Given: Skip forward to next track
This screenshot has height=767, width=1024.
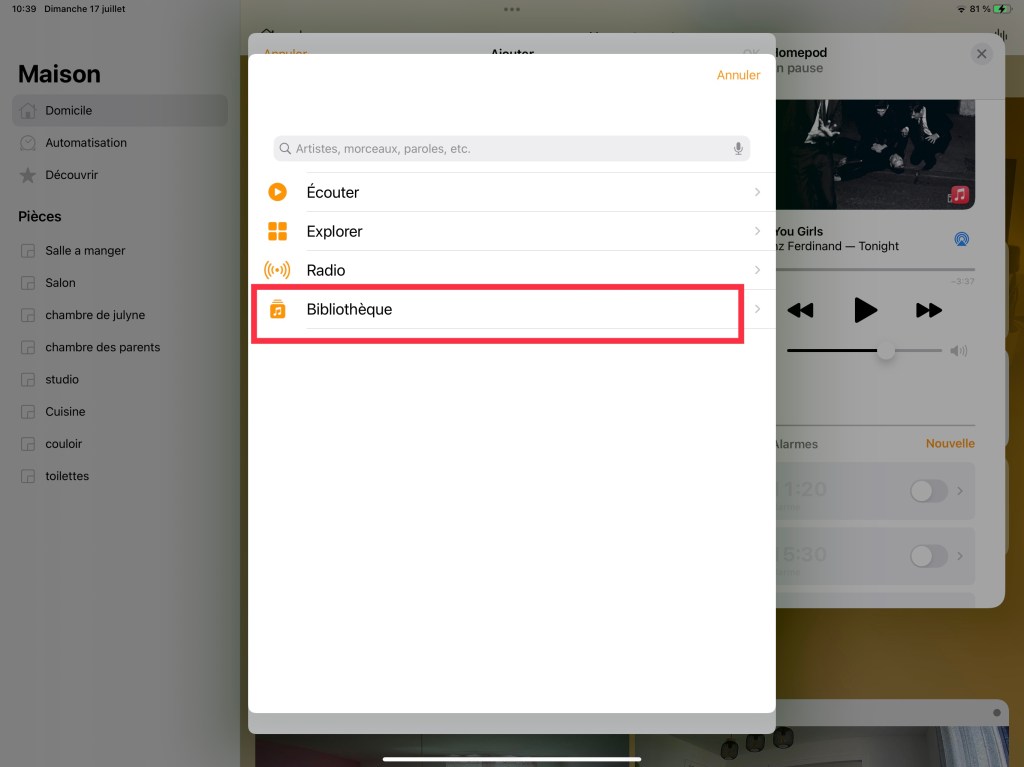Looking at the screenshot, I should [x=929, y=311].
